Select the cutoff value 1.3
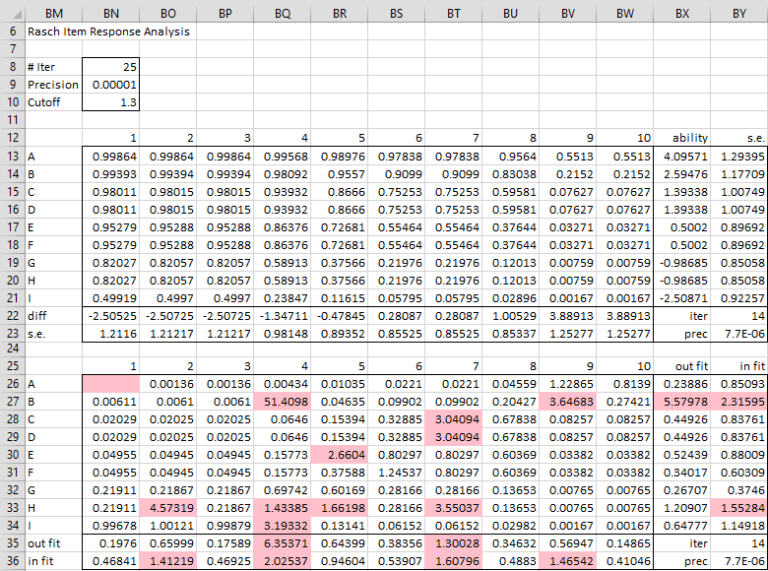768x571 pixels. [111, 102]
